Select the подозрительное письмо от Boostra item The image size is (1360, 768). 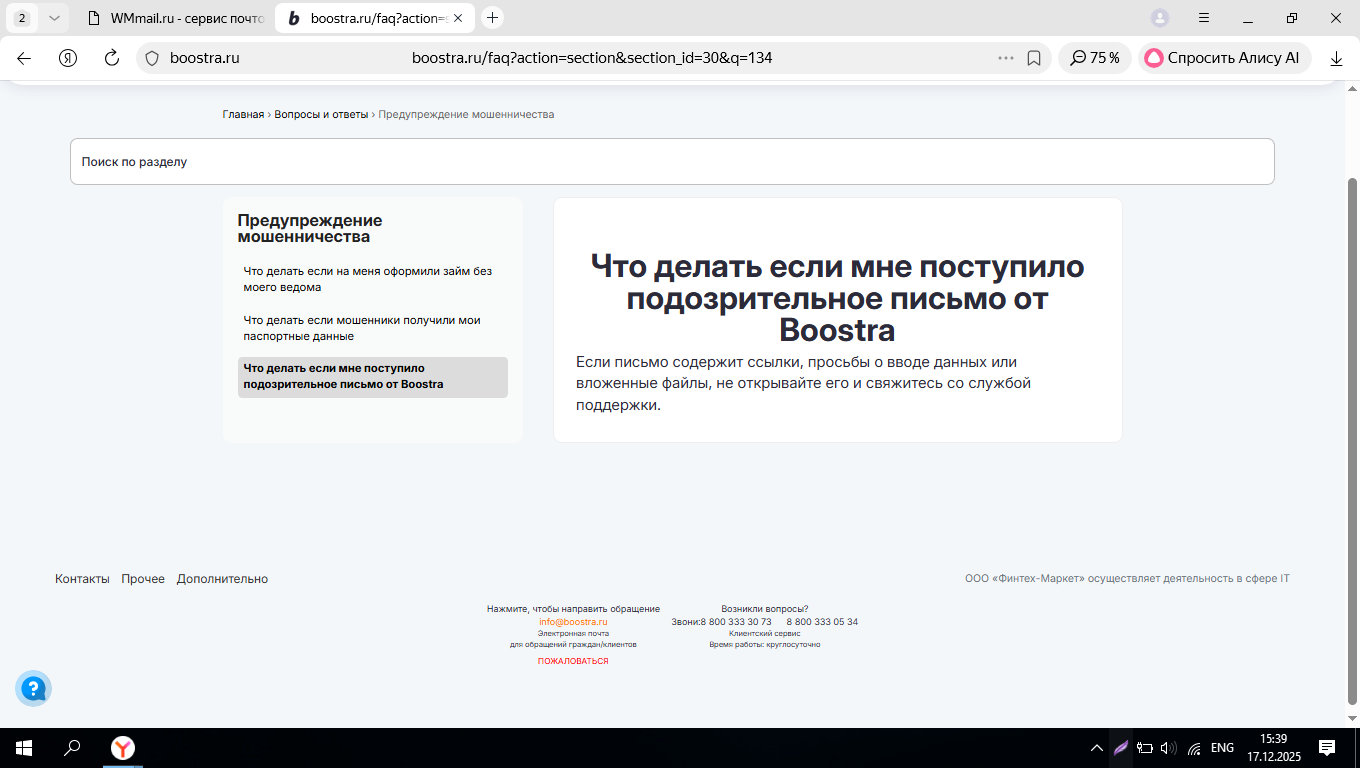[372, 377]
